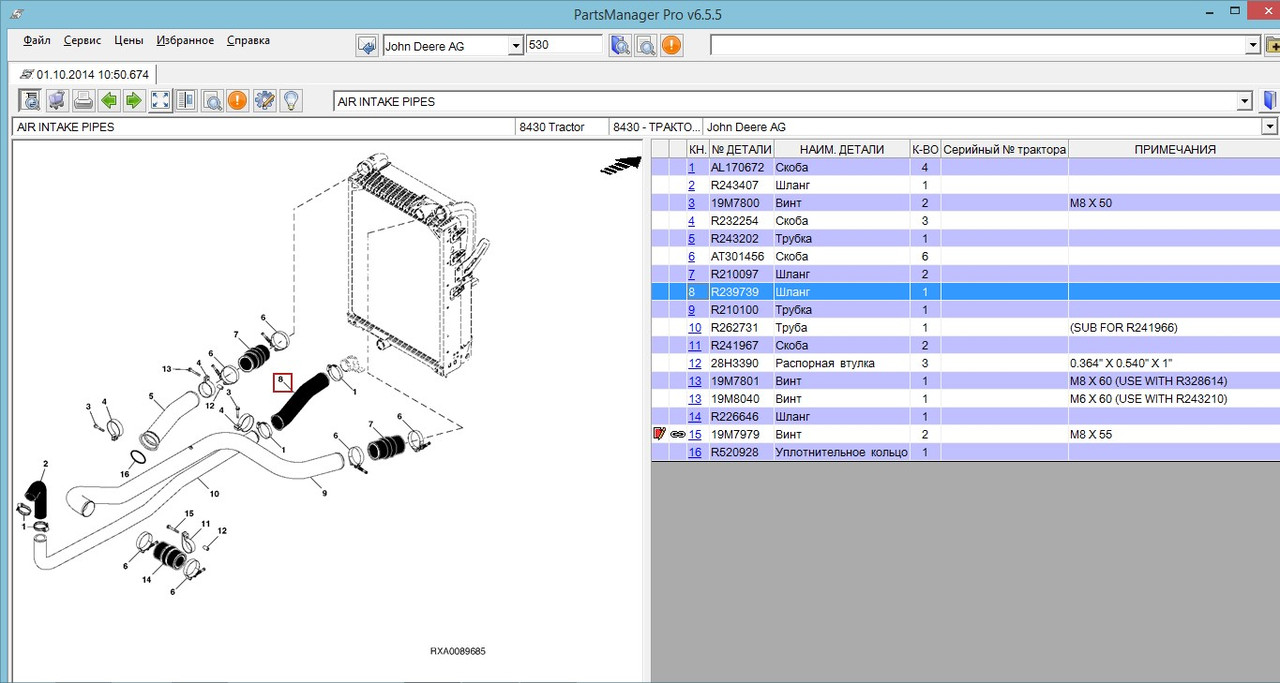1280x683 pixels.
Task: Click the blue book icon at right edge
Action: 1270,101
